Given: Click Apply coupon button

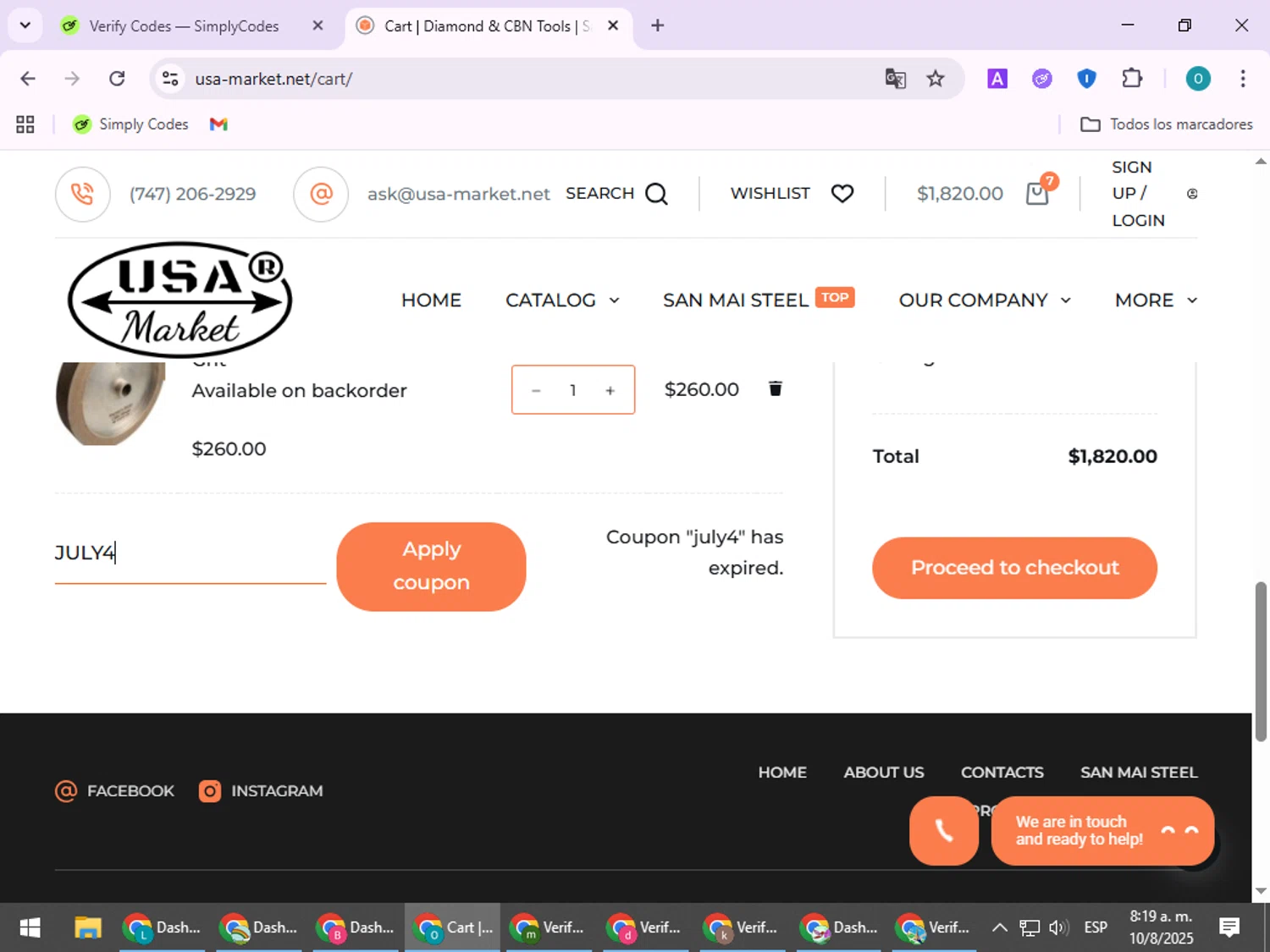Looking at the screenshot, I should pos(431,566).
